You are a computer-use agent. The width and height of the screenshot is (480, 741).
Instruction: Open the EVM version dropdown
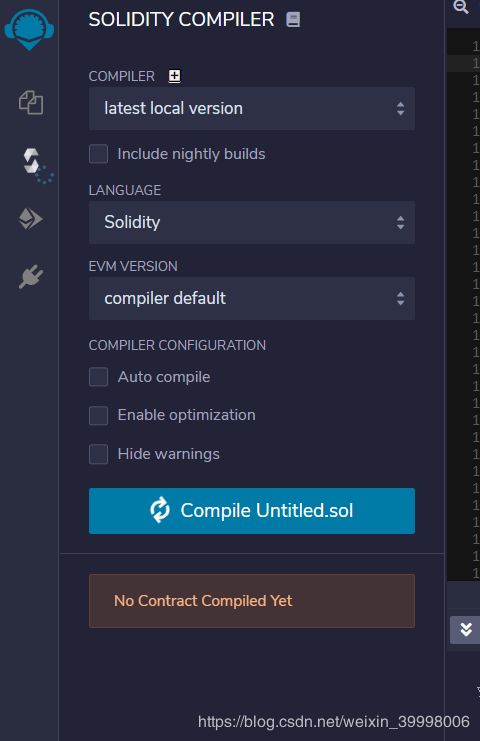tap(252, 299)
